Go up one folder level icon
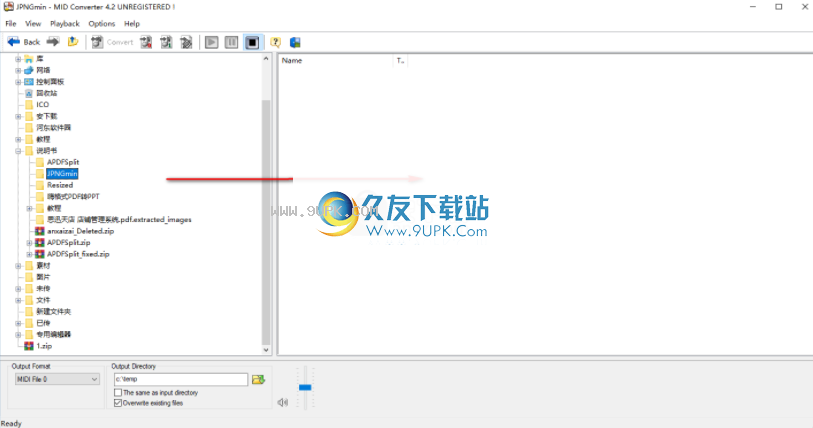 point(73,42)
